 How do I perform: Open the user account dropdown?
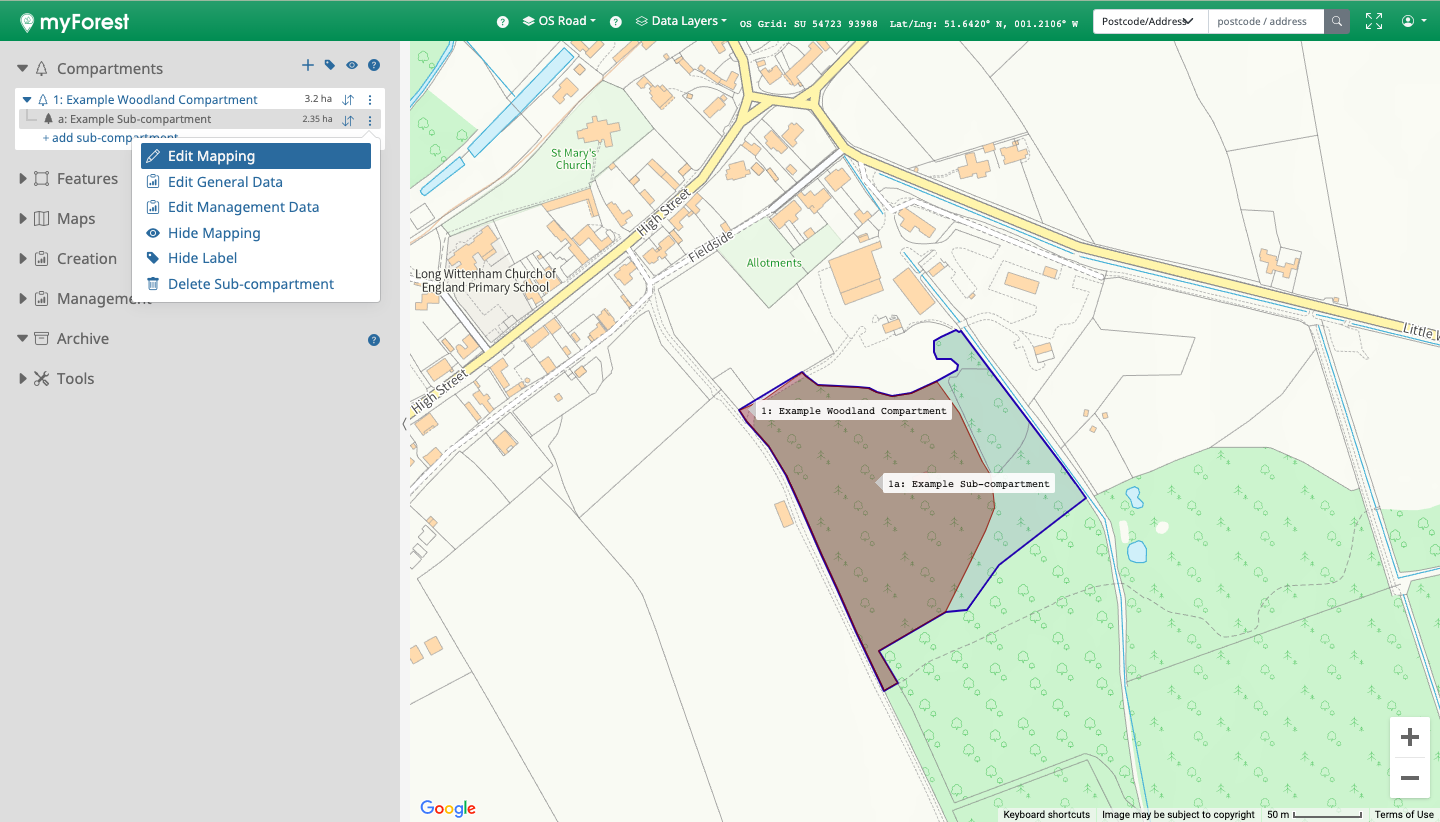[1413, 21]
